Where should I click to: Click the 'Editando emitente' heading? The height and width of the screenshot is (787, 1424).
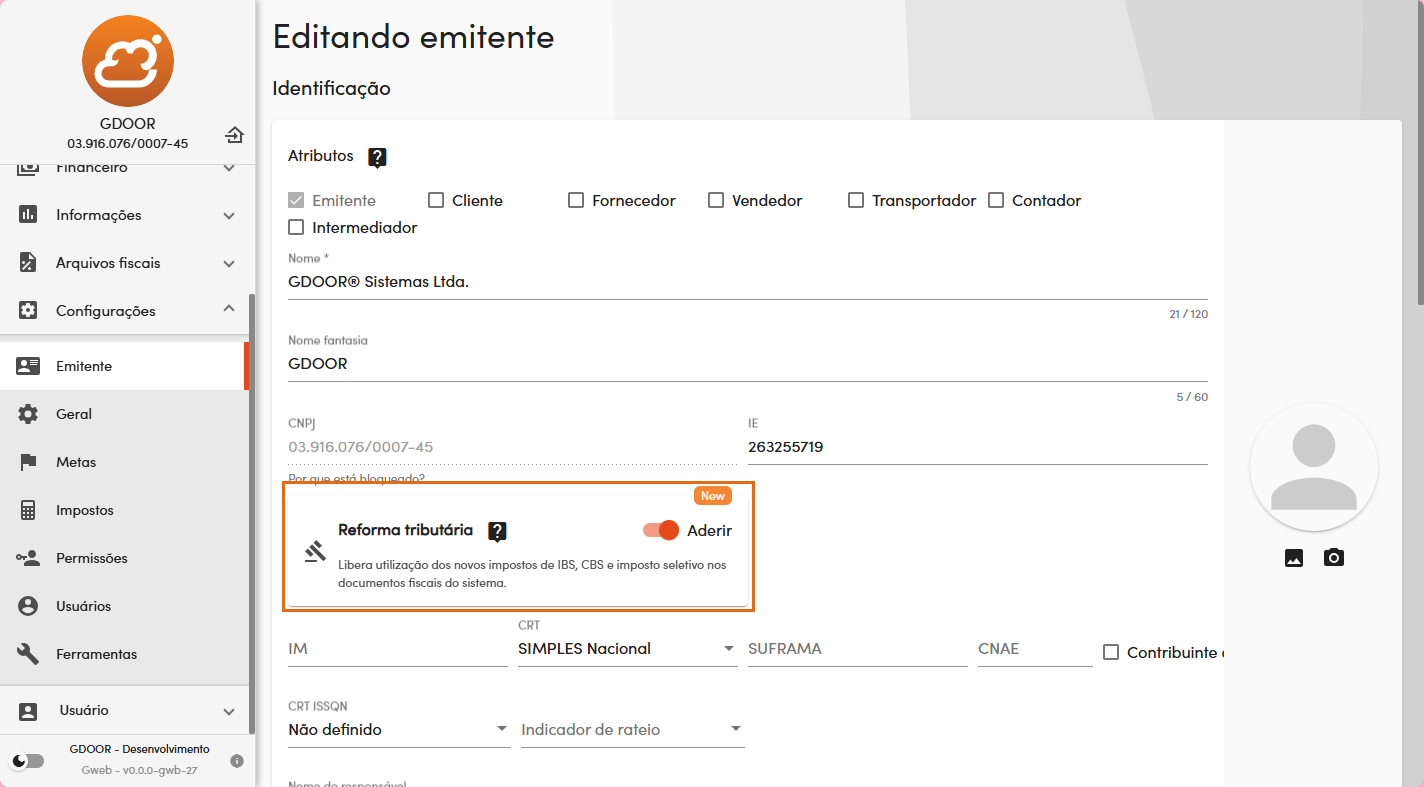click(413, 37)
